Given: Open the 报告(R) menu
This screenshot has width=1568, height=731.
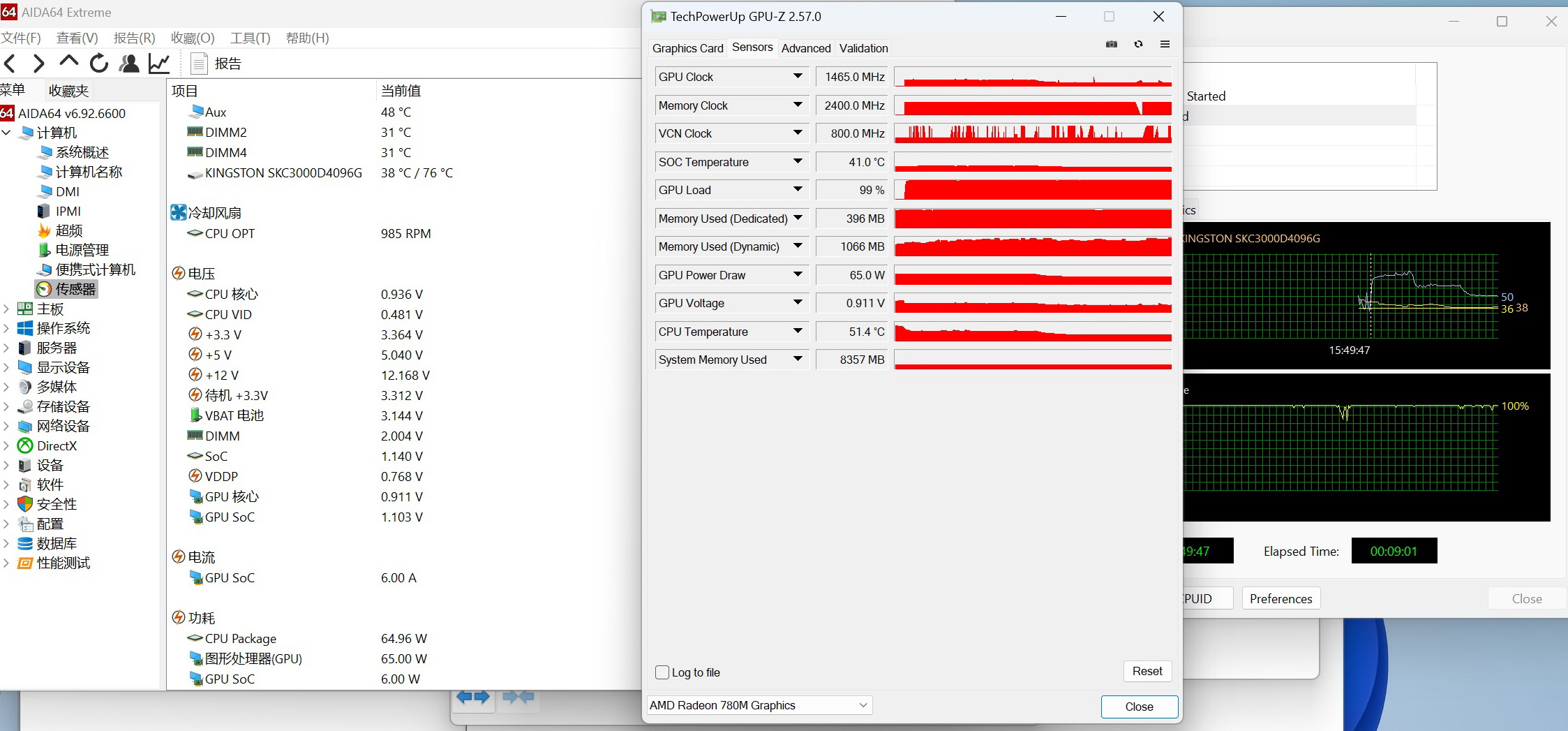Looking at the screenshot, I should pos(134,38).
